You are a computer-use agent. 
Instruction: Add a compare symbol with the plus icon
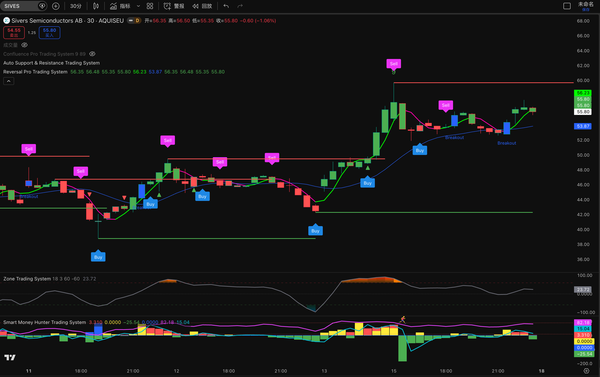pyautogui.click(x=55, y=6)
